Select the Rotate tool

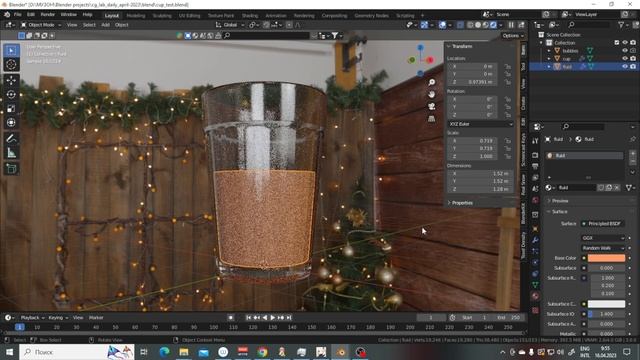point(11,94)
